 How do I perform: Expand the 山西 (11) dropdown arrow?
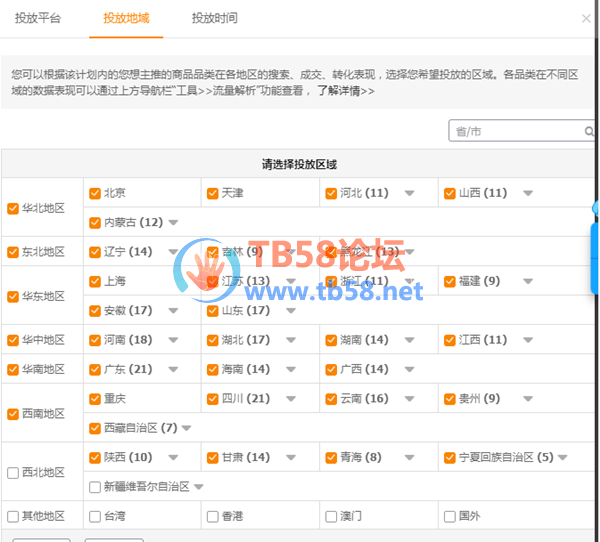pyautogui.click(x=527, y=193)
